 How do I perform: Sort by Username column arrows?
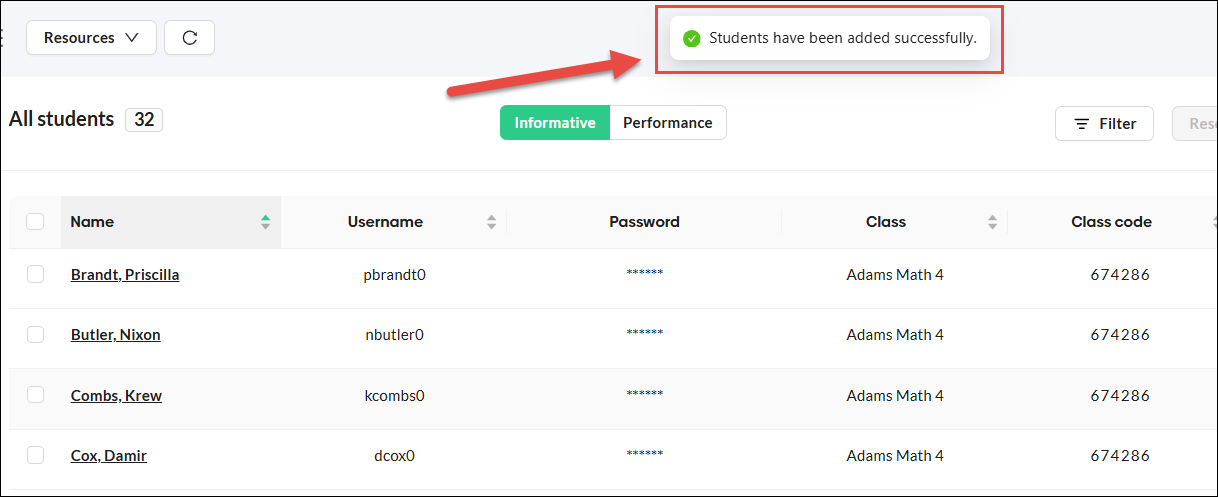pos(491,222)
